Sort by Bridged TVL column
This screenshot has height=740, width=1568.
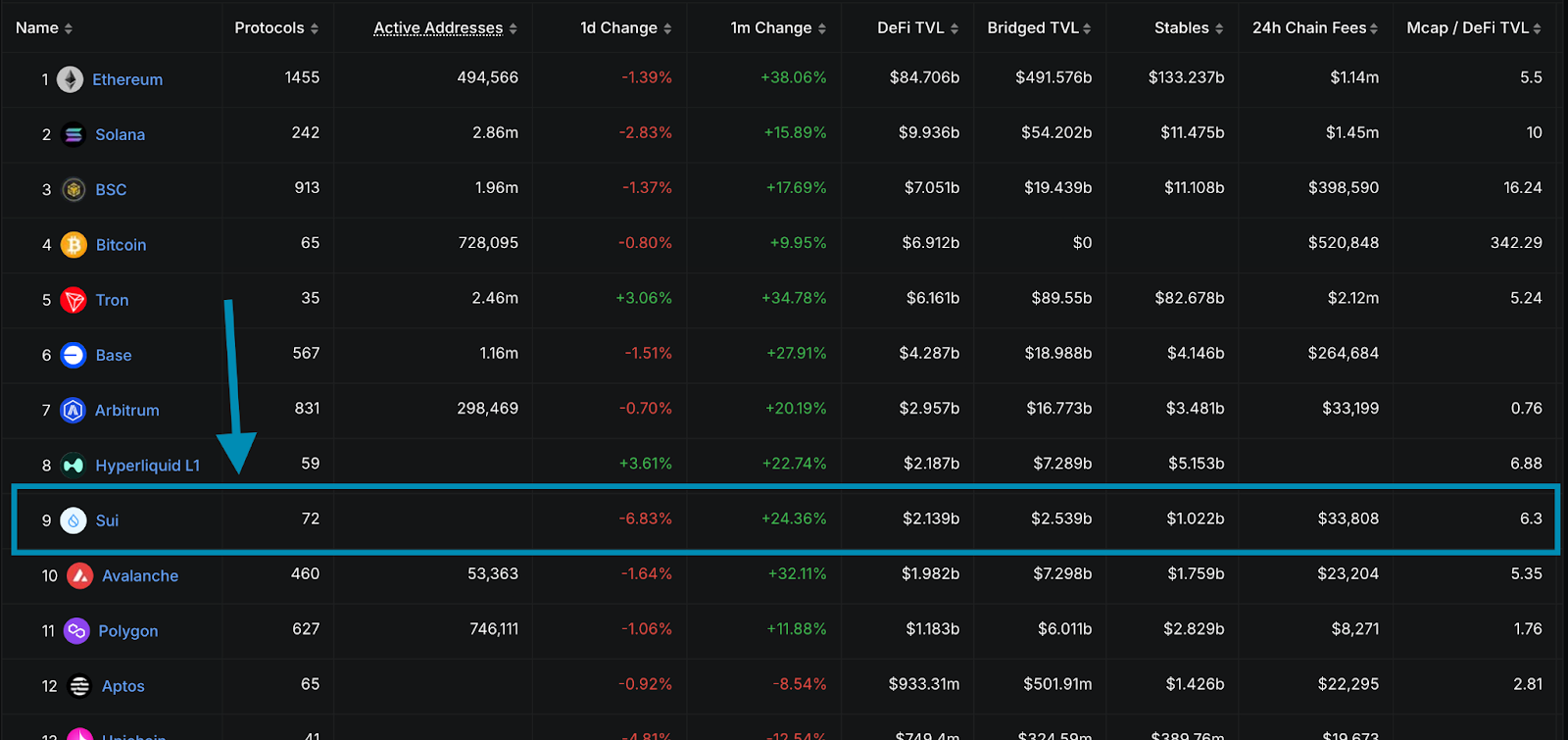click(1040, 27)
